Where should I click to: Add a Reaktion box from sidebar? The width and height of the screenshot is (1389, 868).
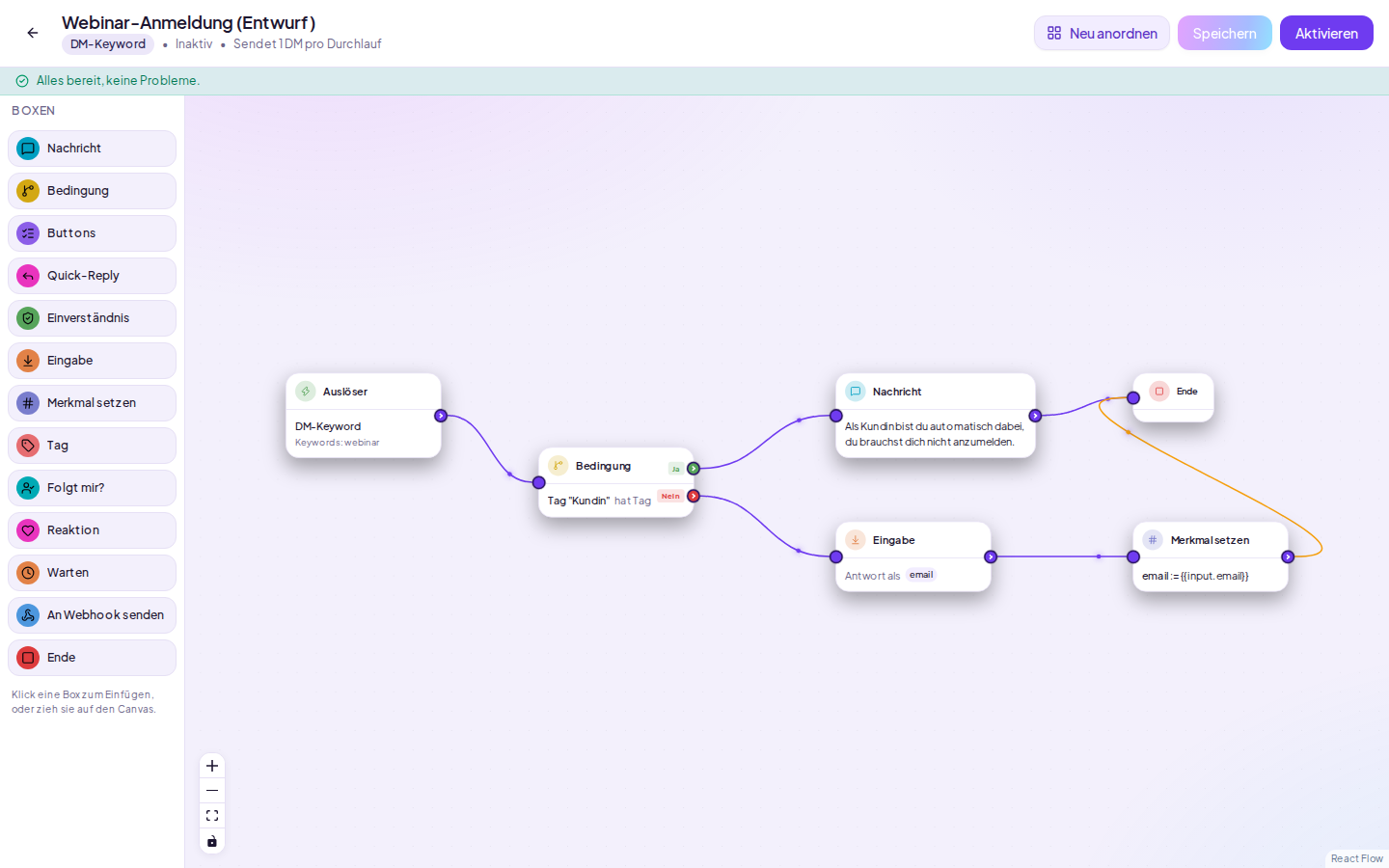(92, 530)
